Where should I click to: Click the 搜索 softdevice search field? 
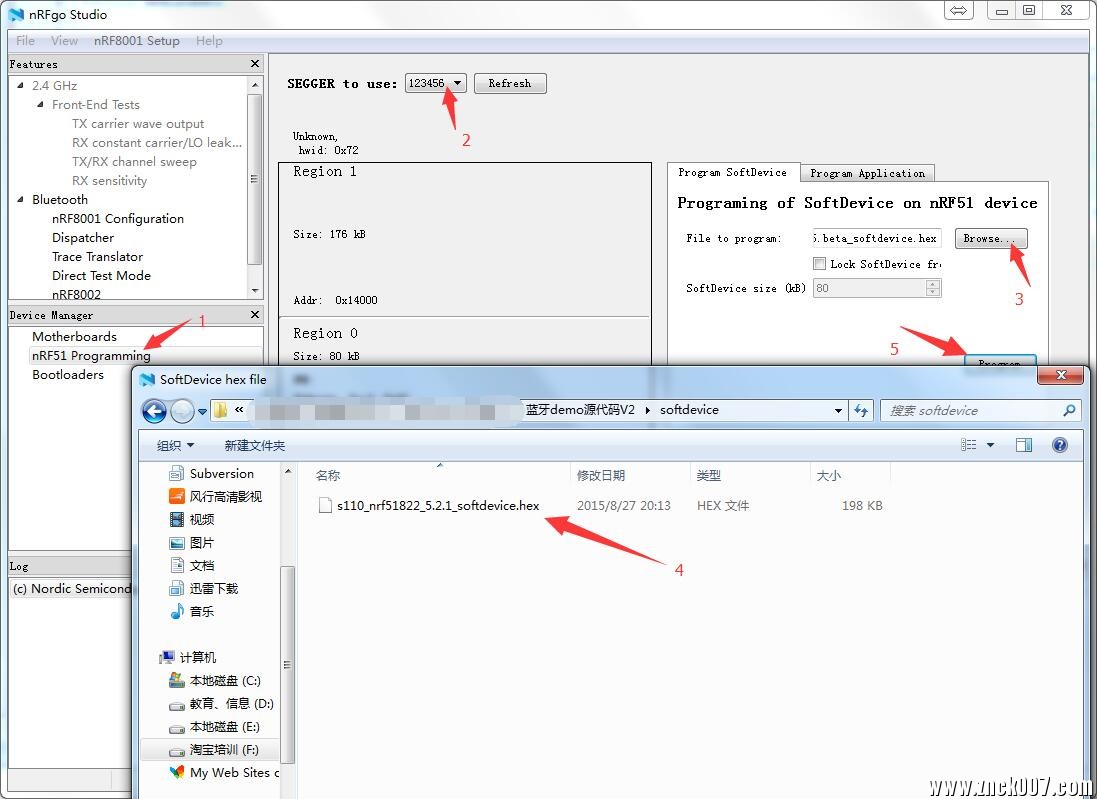[971, 411]
